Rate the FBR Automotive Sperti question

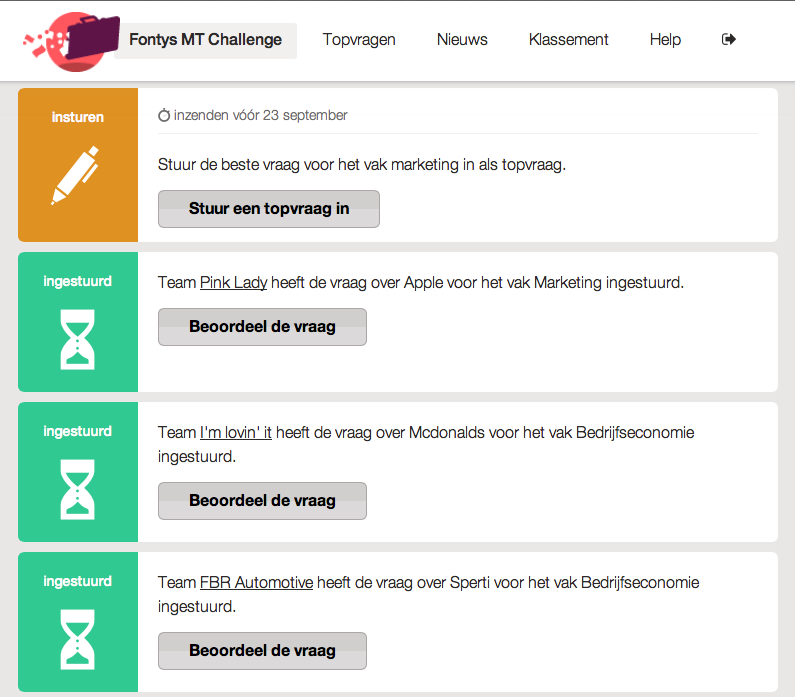[x=262, y=651]
